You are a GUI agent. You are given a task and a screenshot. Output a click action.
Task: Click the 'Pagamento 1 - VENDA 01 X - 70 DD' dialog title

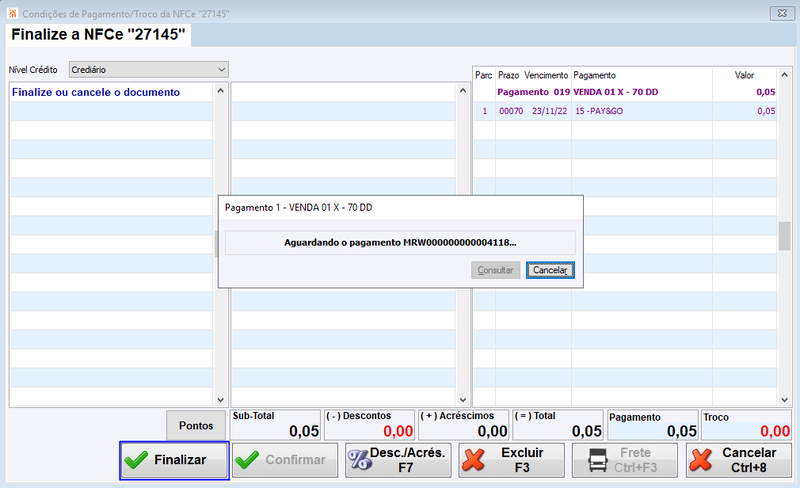298,208
